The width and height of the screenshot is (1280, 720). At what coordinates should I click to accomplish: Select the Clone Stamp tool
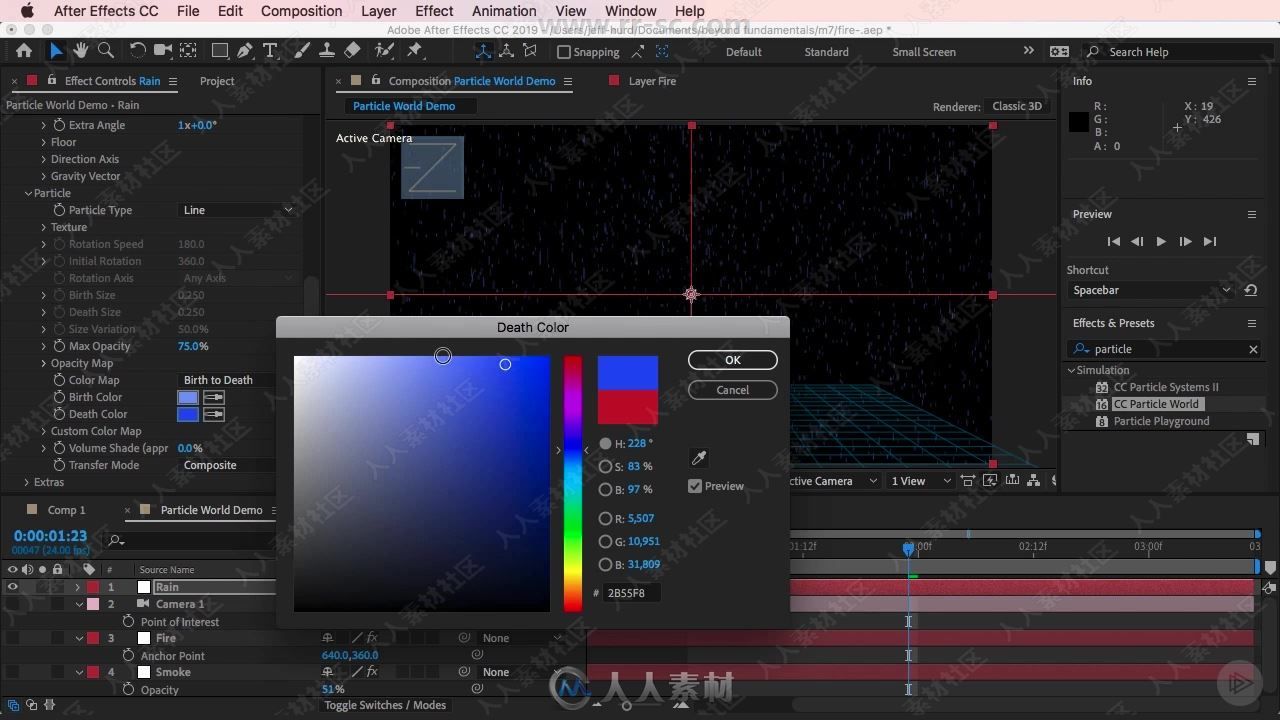click(326, 51)
